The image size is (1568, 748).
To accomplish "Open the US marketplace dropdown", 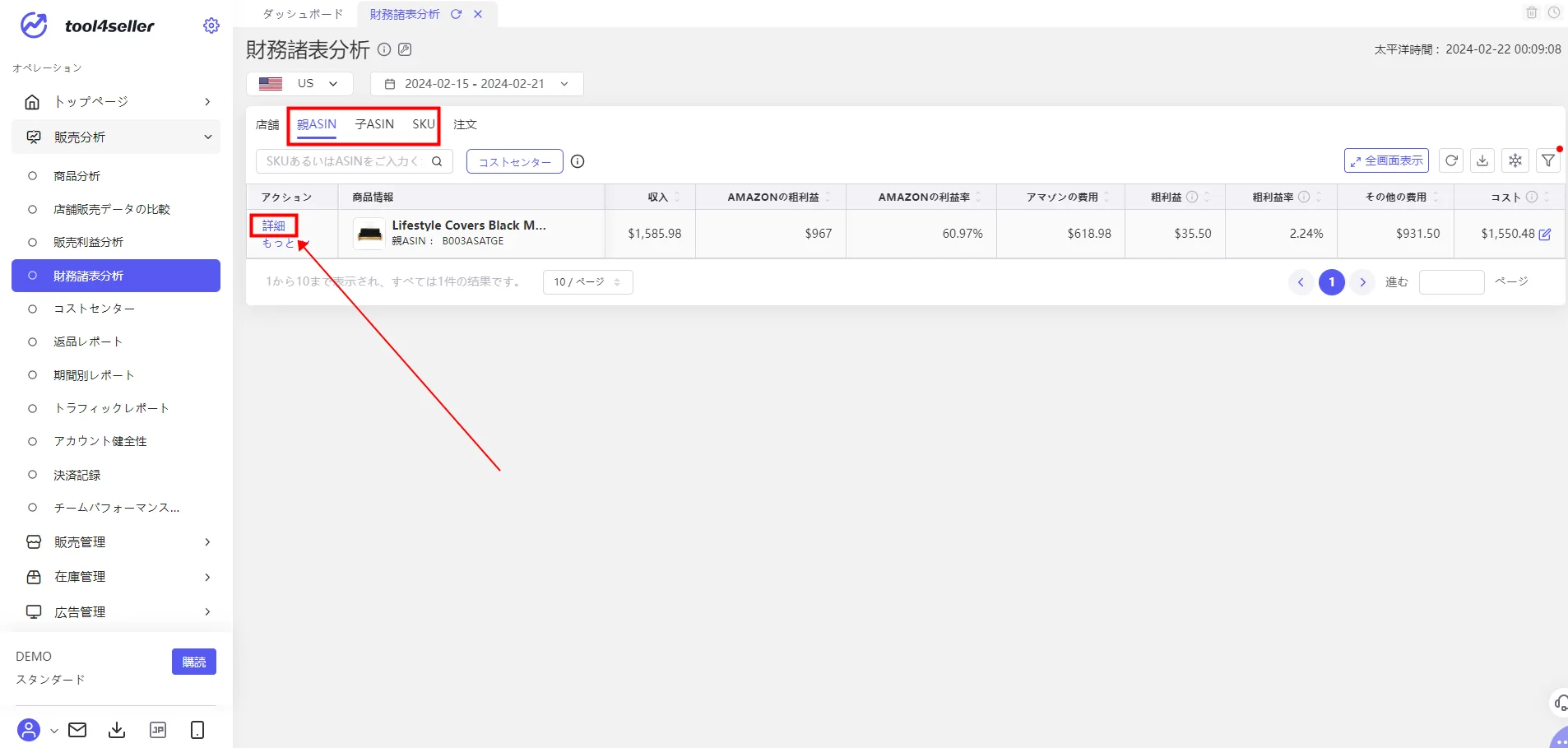I will pyautogui.click(x=299, y=84).
